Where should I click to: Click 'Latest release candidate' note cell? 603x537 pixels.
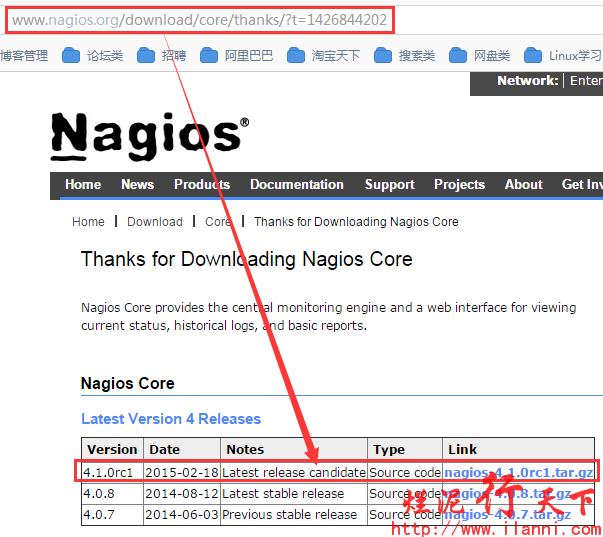pyautogui.click(x=294, y=472)
